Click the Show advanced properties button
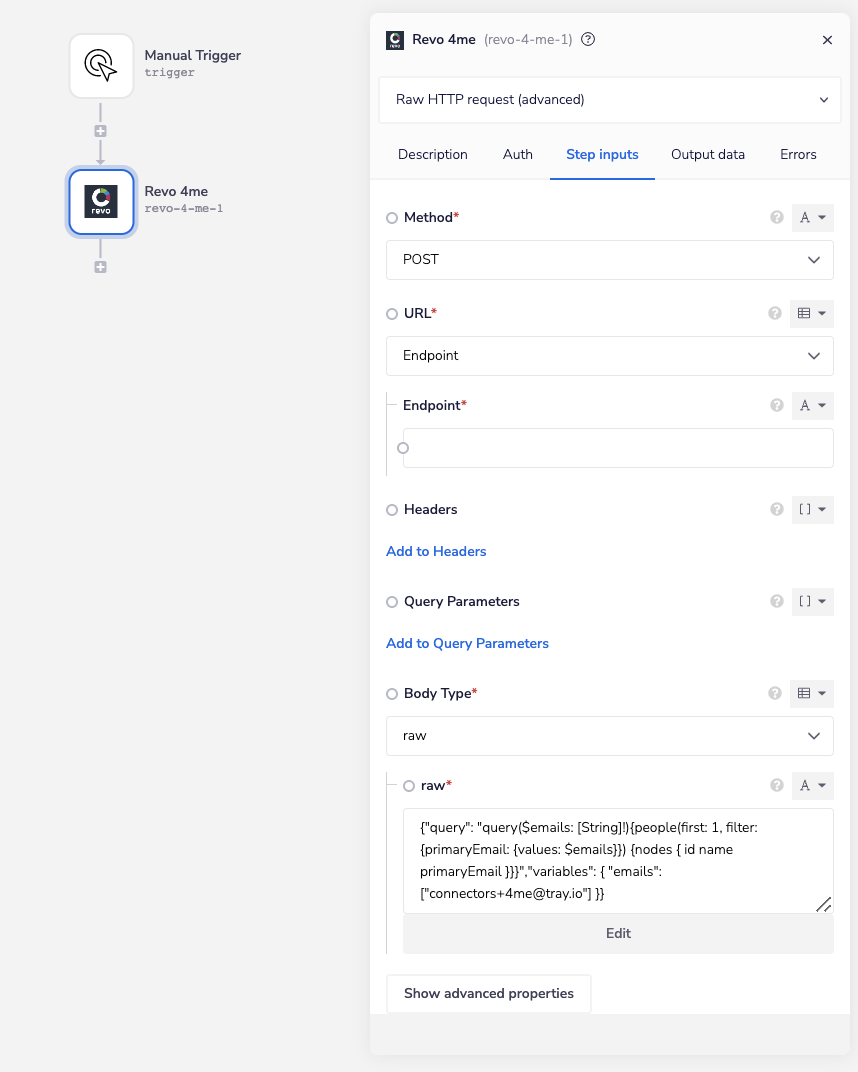 pyautogui.click(x=488, y=994)
